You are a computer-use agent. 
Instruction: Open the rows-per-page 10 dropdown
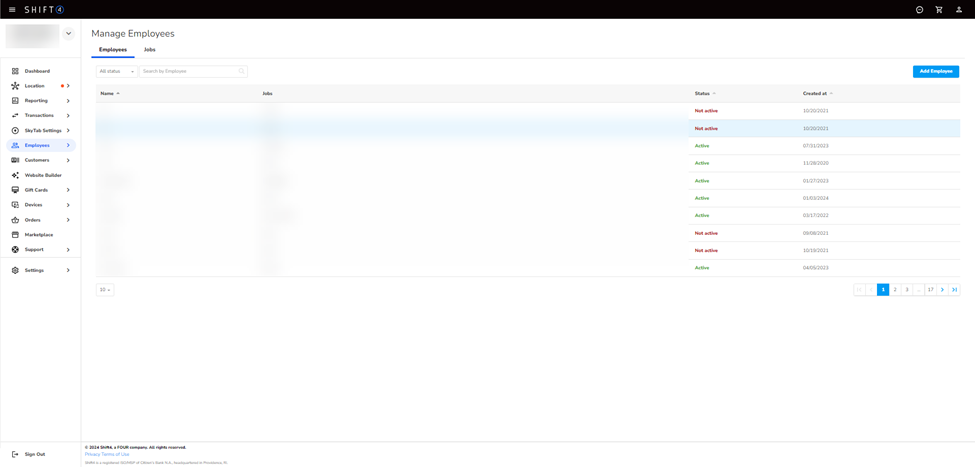[105, 290]
